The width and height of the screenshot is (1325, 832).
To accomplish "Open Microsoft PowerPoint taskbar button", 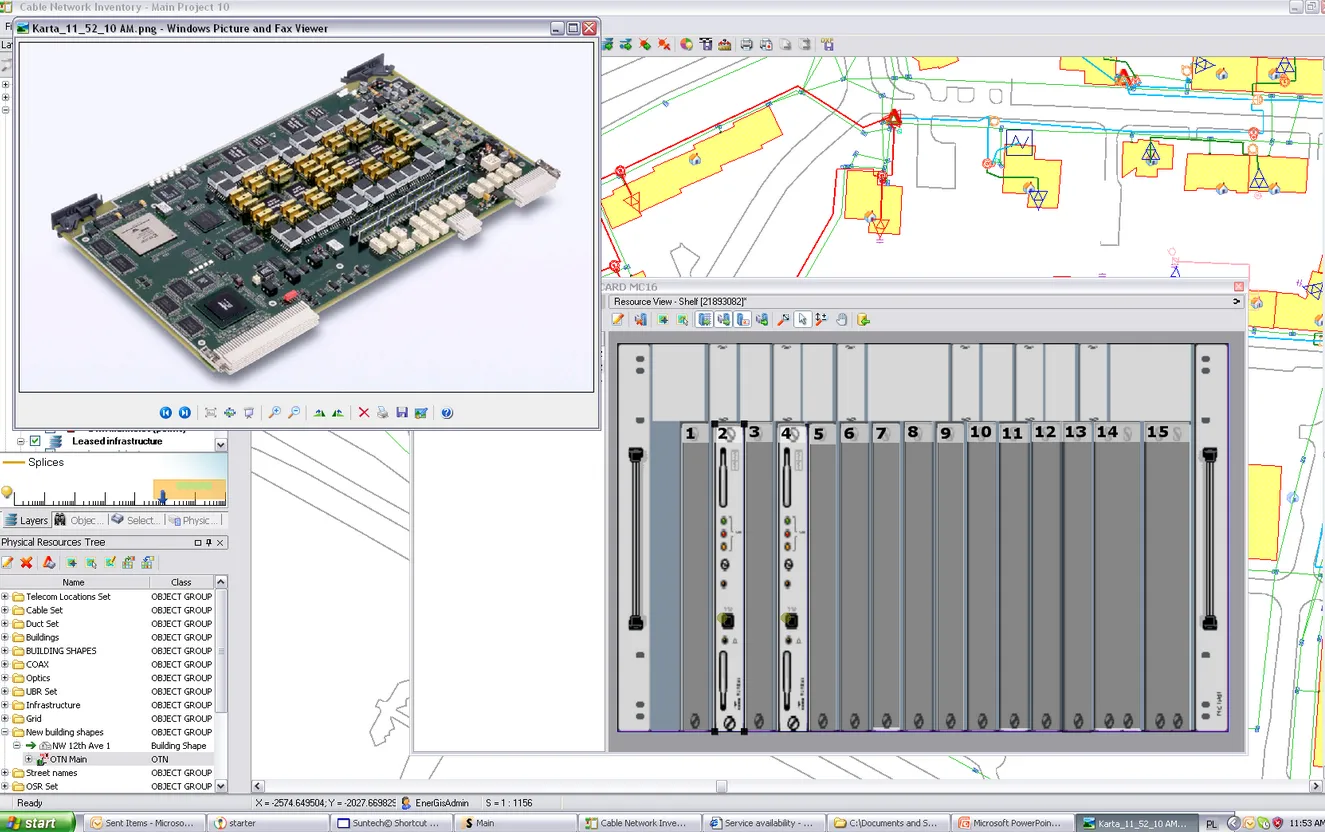I will 1013,823.
